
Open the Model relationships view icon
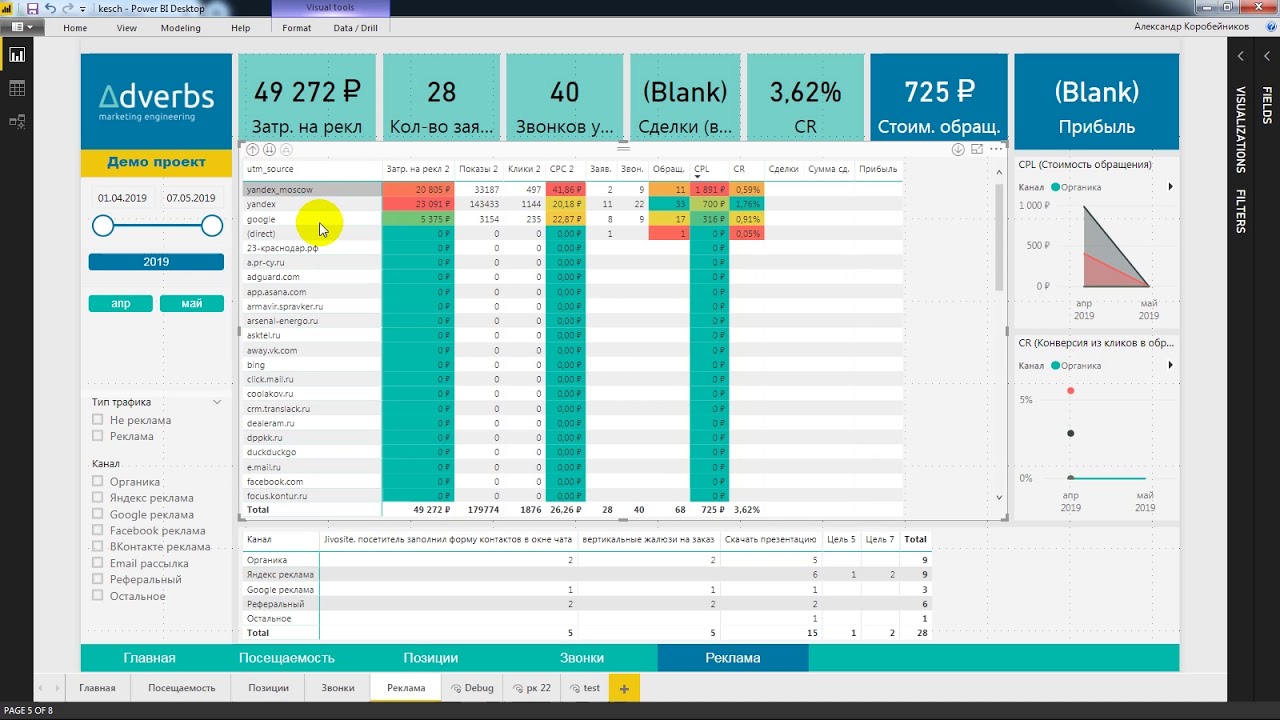pos(17,121)
